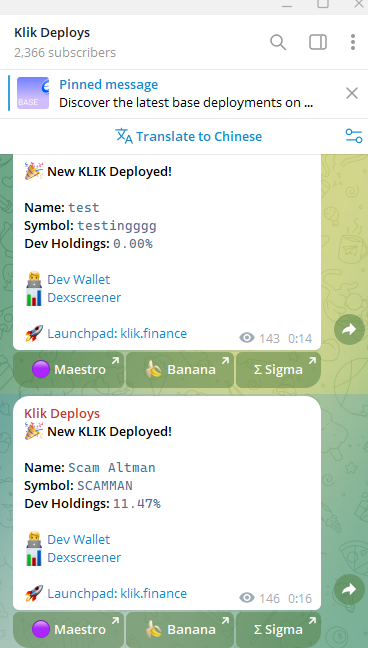This screenshot has width=368, height=648.
Task: Click the 0:14 message timestamp
Action: coord(300,339)
